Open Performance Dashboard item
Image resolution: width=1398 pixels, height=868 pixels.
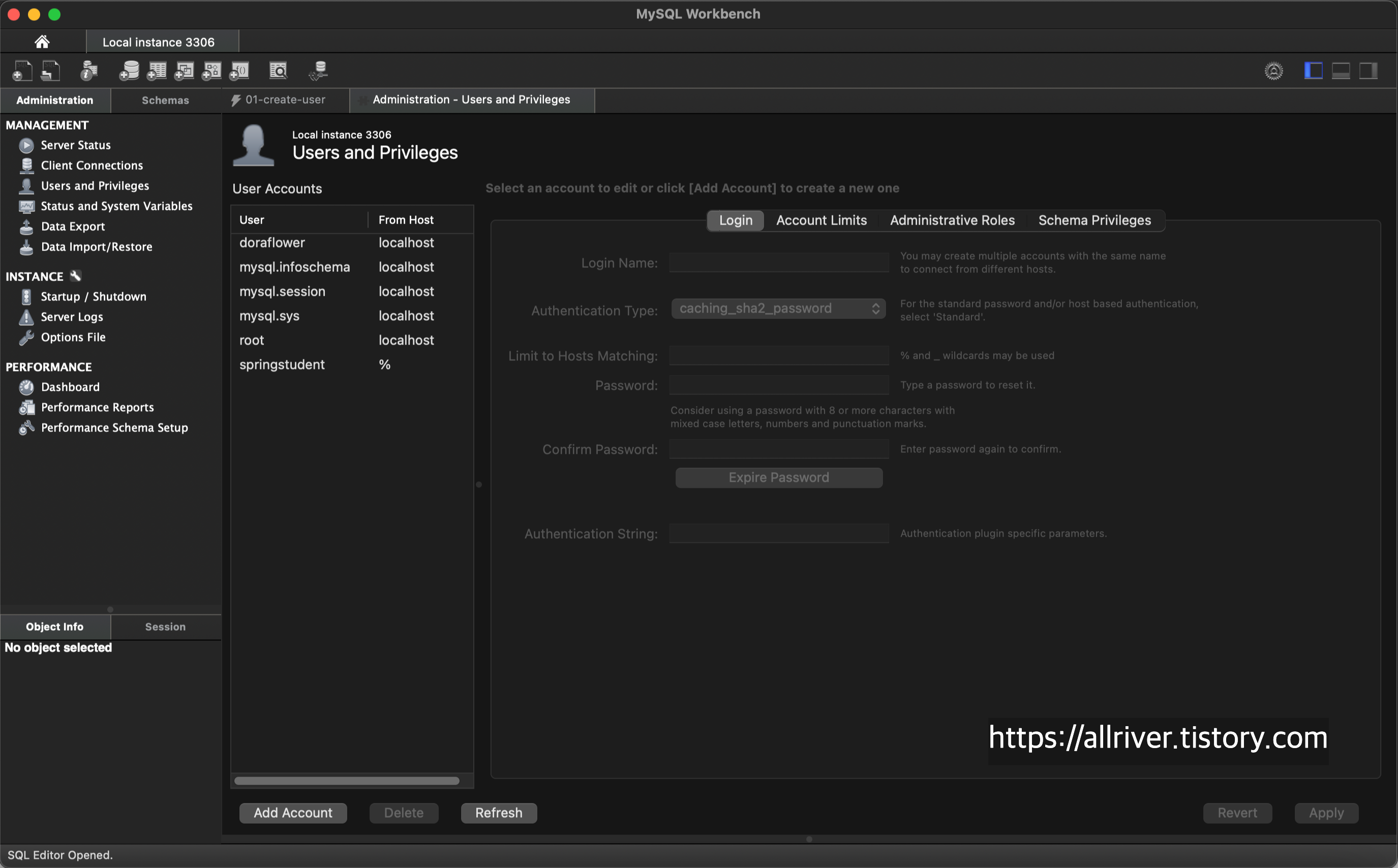click(70, 387)
